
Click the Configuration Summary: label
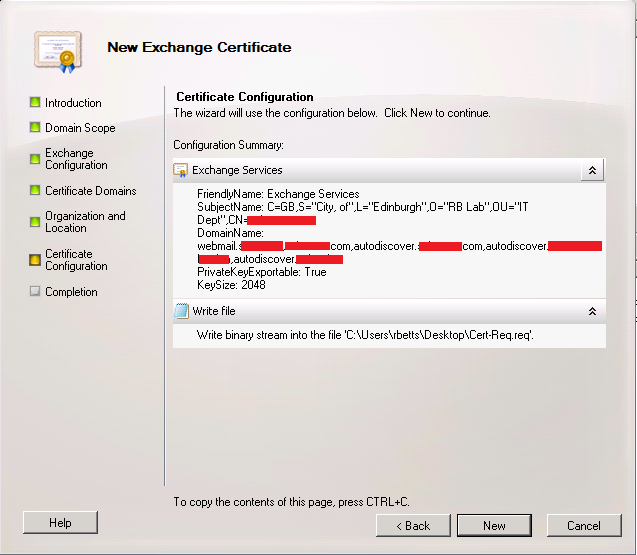(228, 145)
